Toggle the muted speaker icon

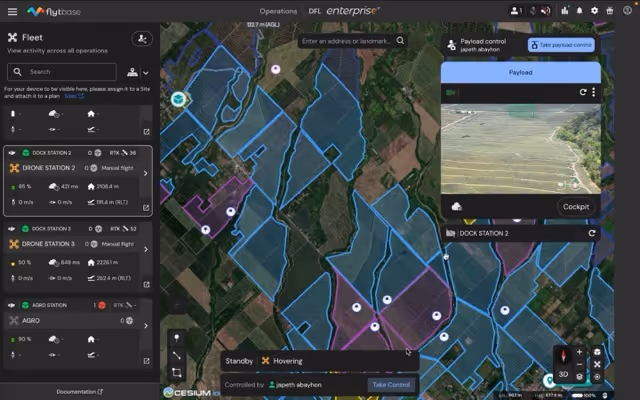[545, 11]
